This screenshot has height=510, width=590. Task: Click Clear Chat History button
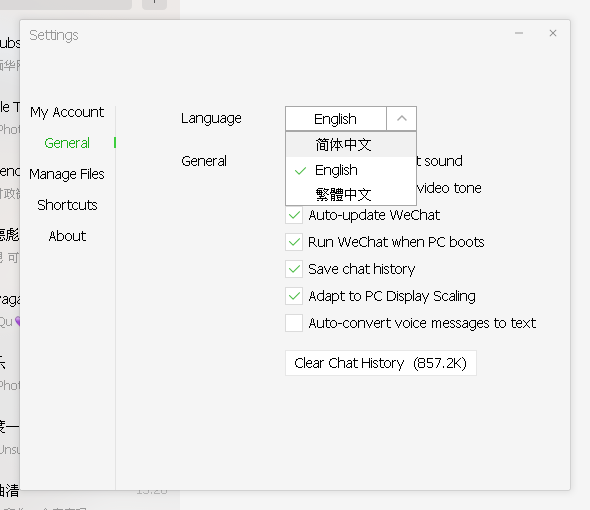coord(381,363)
